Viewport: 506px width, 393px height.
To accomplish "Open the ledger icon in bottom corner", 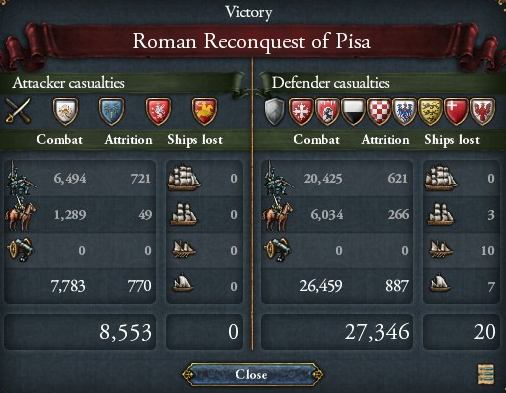I will pos(486,374).
